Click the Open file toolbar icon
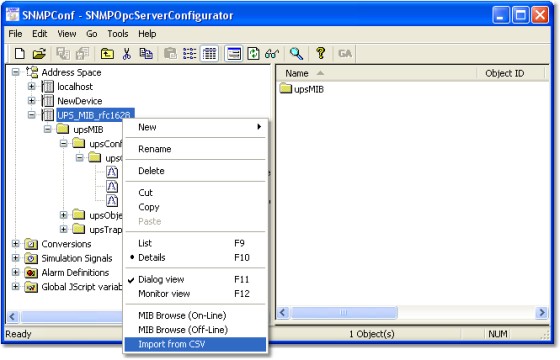The image size is (560, 360). click(39, 54)
